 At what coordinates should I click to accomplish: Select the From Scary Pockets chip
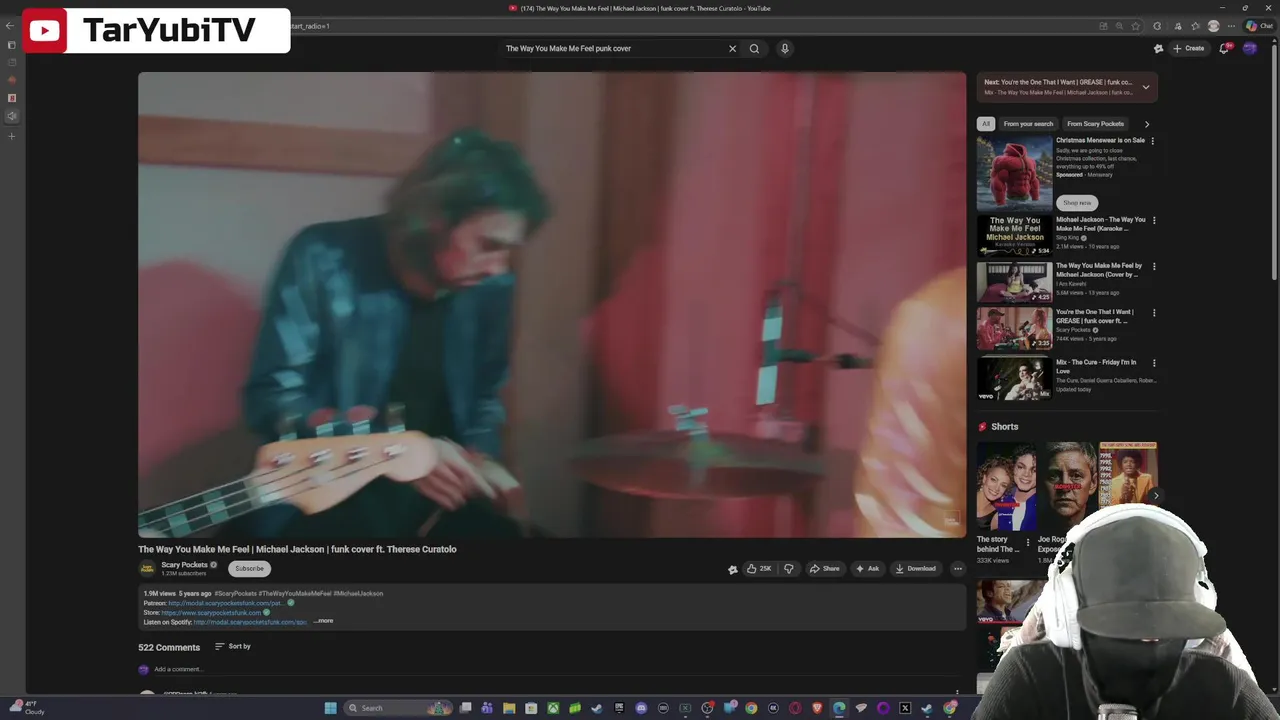coord(1095,124)
